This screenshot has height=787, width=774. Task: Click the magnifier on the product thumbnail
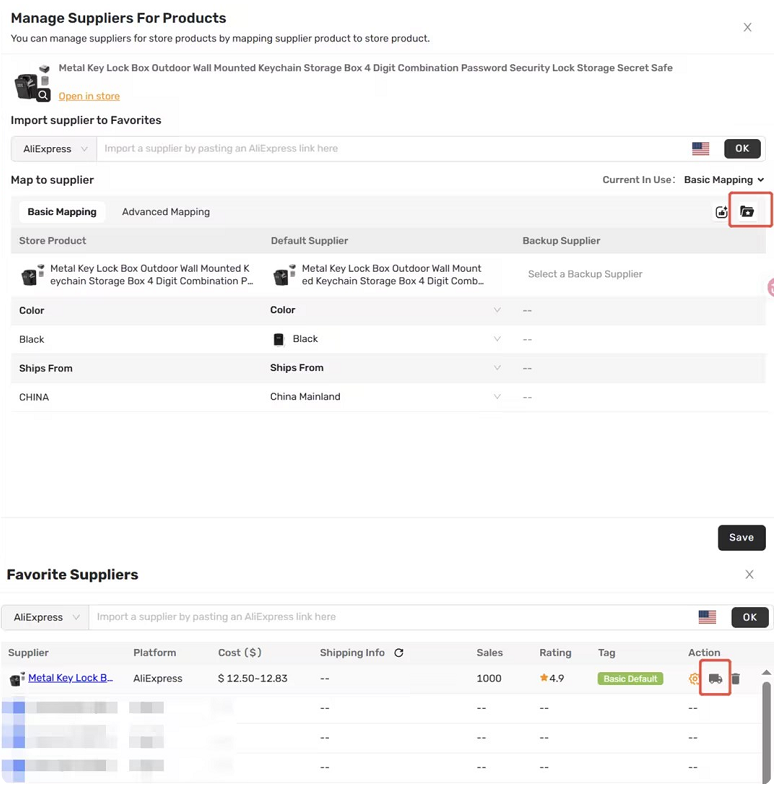pos(43,95)
